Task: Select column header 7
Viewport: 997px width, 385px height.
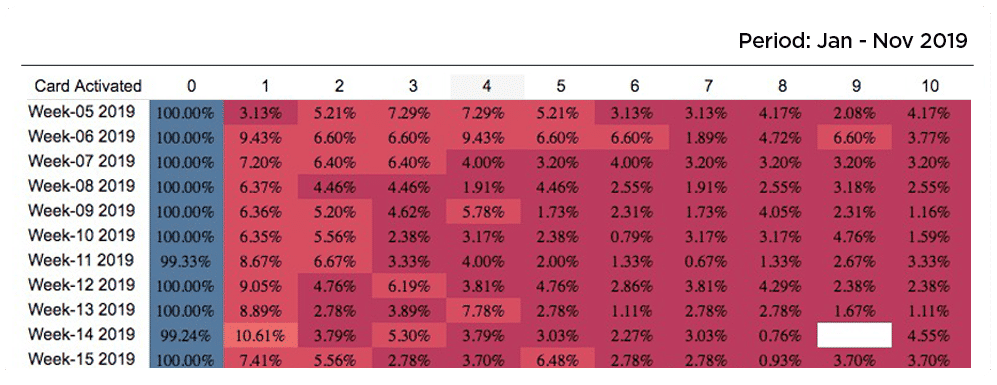Action: pyautogui.click(x=708, y=86)
